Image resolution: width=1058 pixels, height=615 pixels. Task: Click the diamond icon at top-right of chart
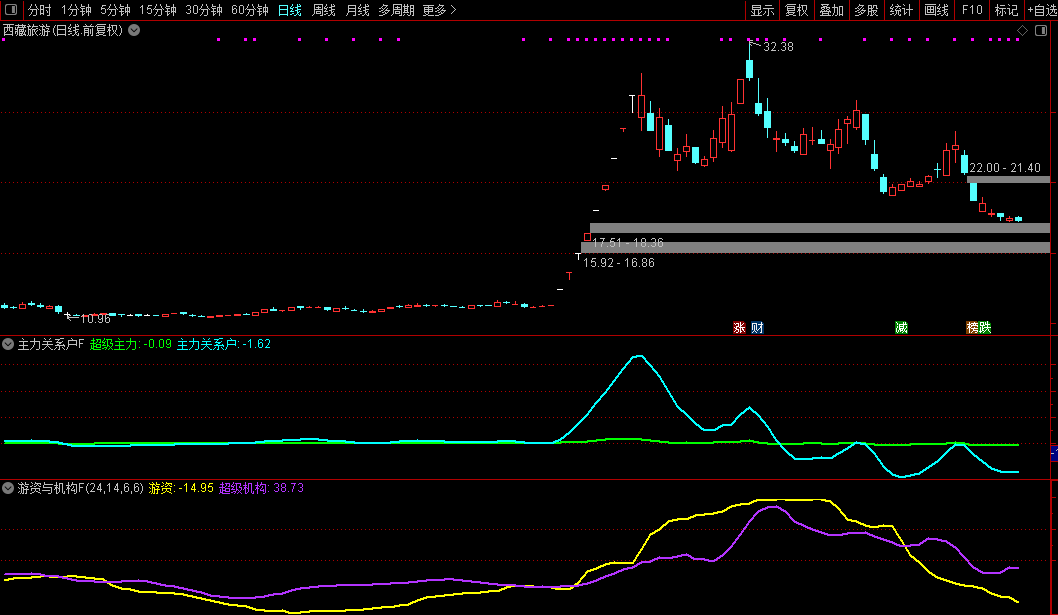(1022, 31)
